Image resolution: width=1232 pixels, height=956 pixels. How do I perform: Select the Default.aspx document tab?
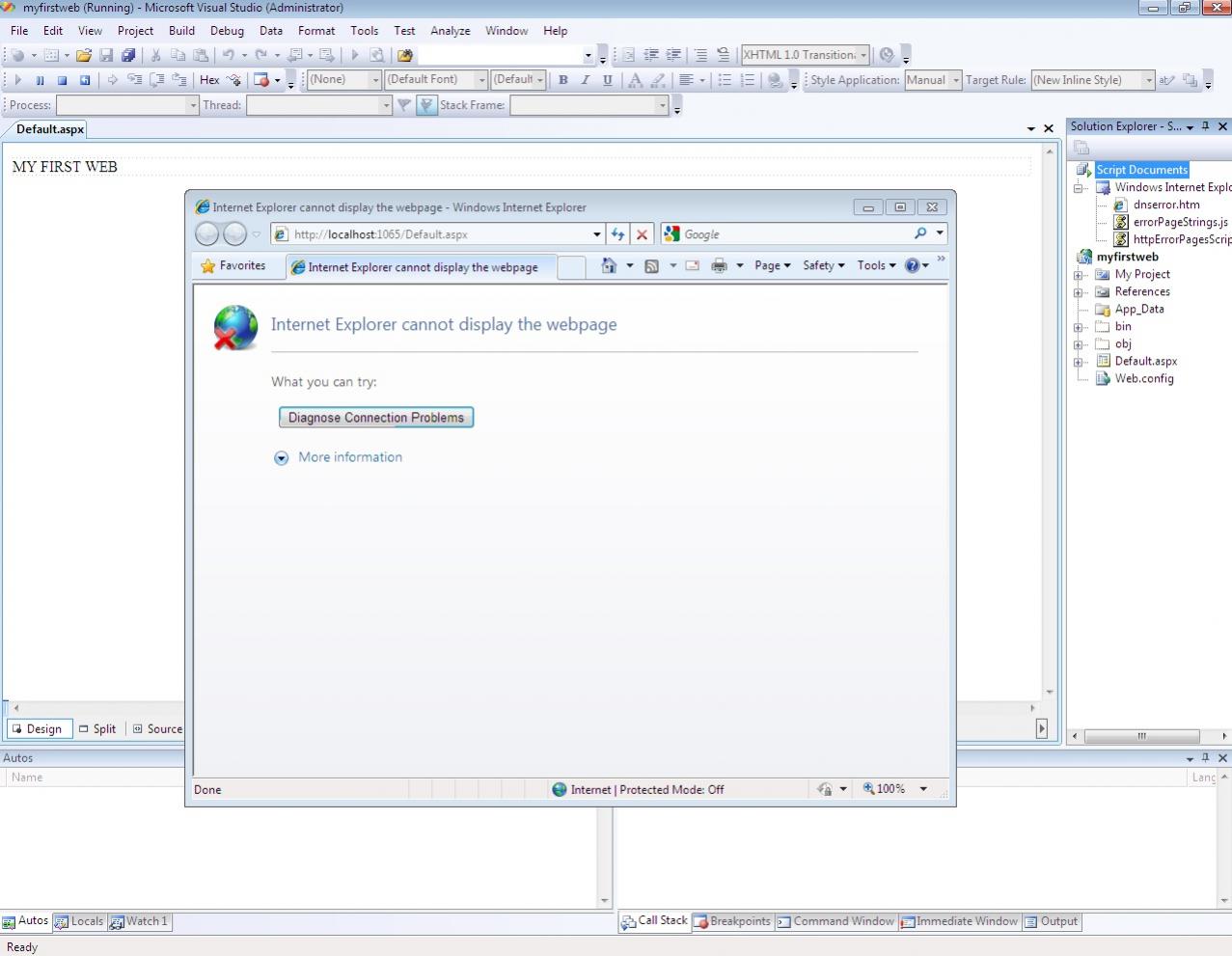point(50,129)
